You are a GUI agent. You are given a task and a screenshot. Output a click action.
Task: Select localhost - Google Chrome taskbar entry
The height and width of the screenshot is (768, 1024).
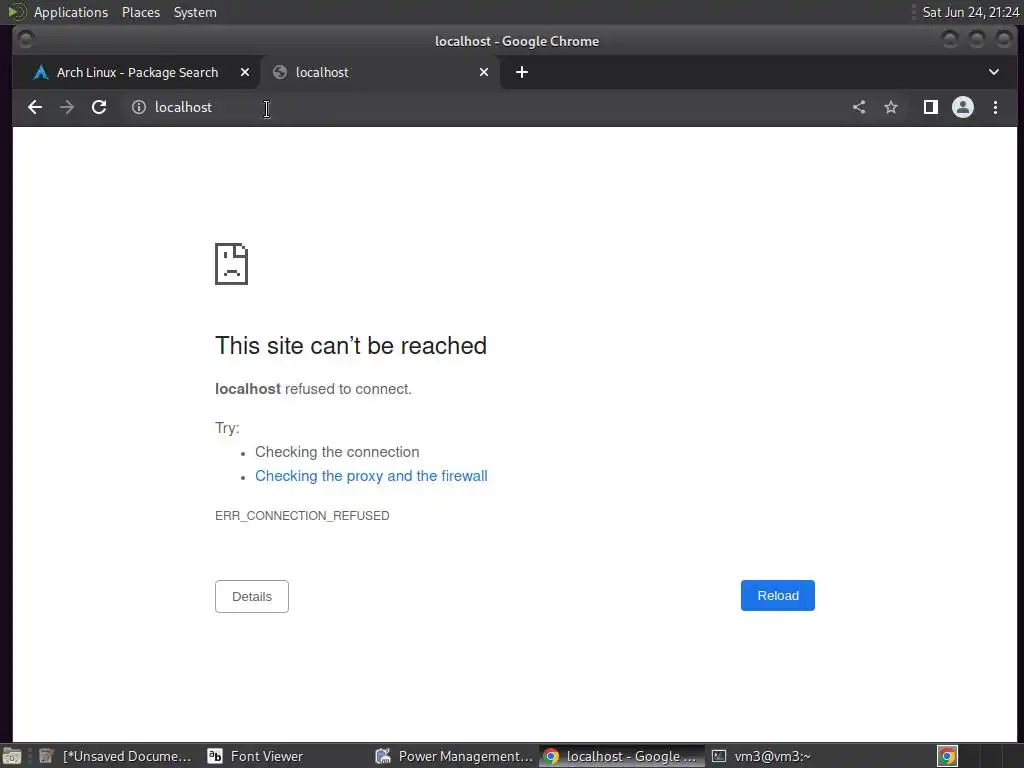pyautogui.click(x=621, y=756)
